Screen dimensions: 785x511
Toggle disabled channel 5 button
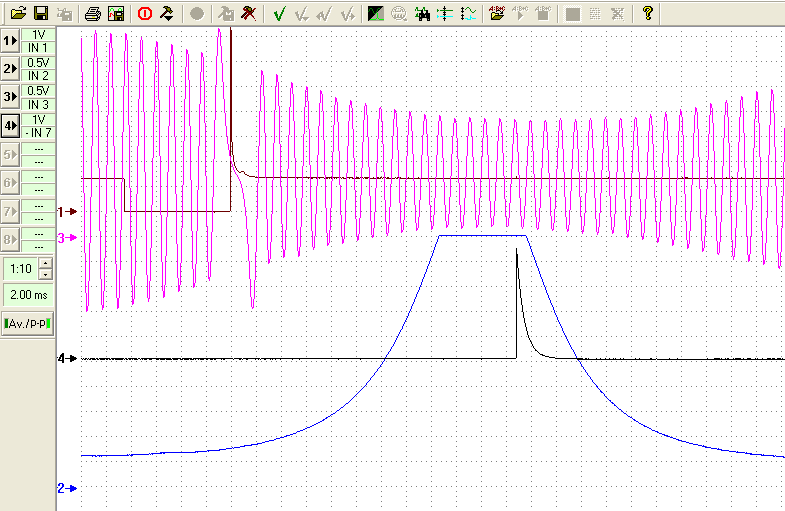[10, 155]
